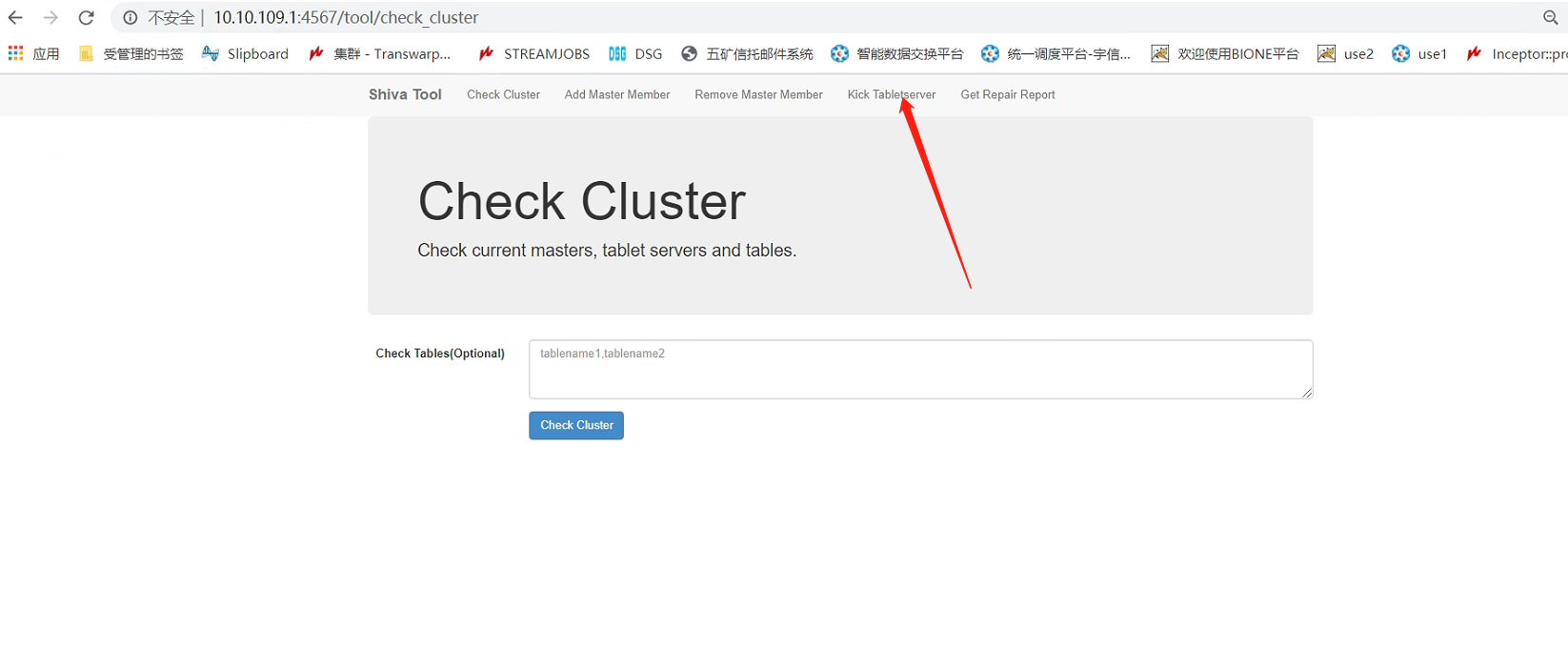
Task: Click the site security info icon
Action: 131,17
